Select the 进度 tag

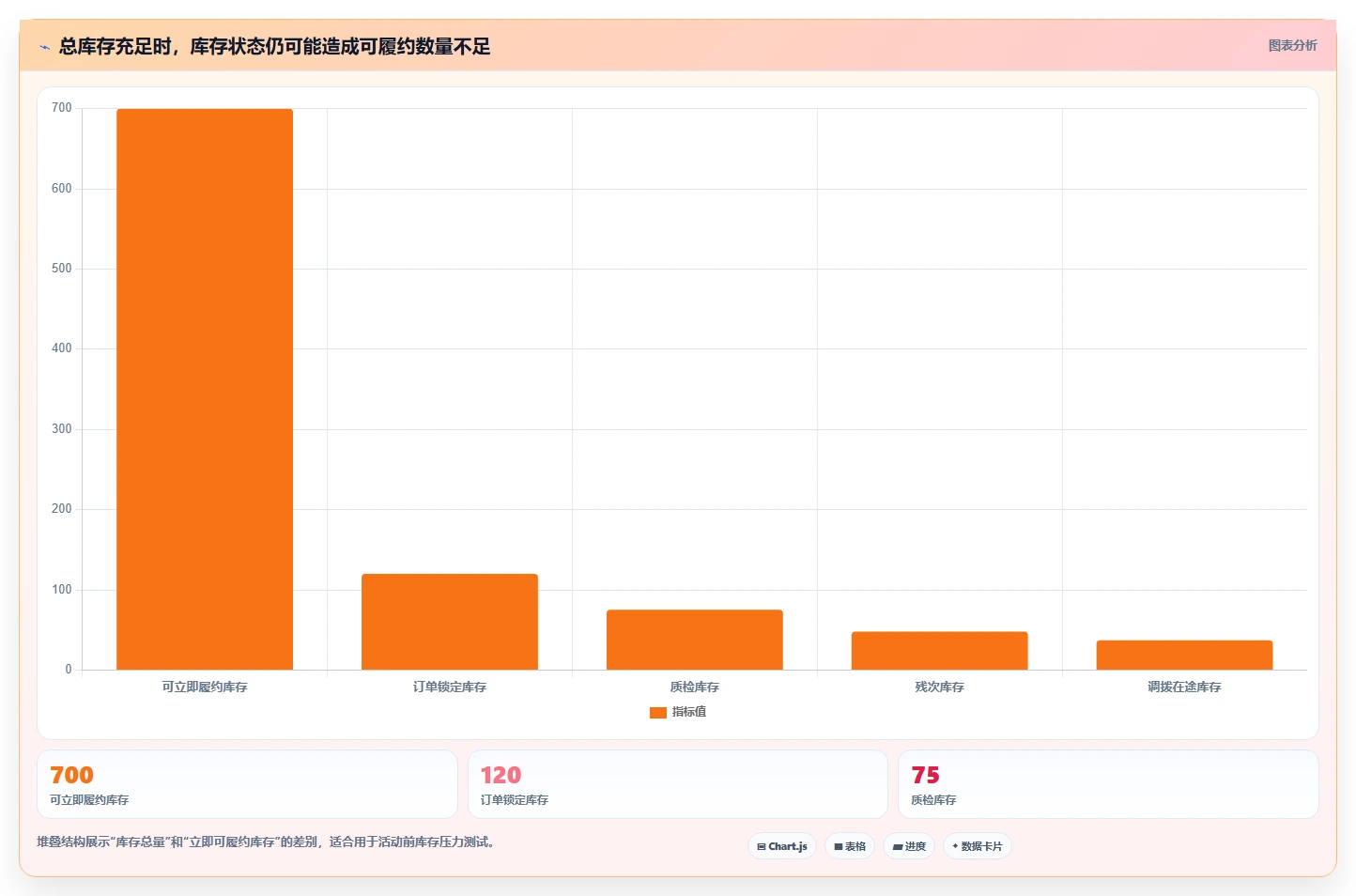pos(909,846)
